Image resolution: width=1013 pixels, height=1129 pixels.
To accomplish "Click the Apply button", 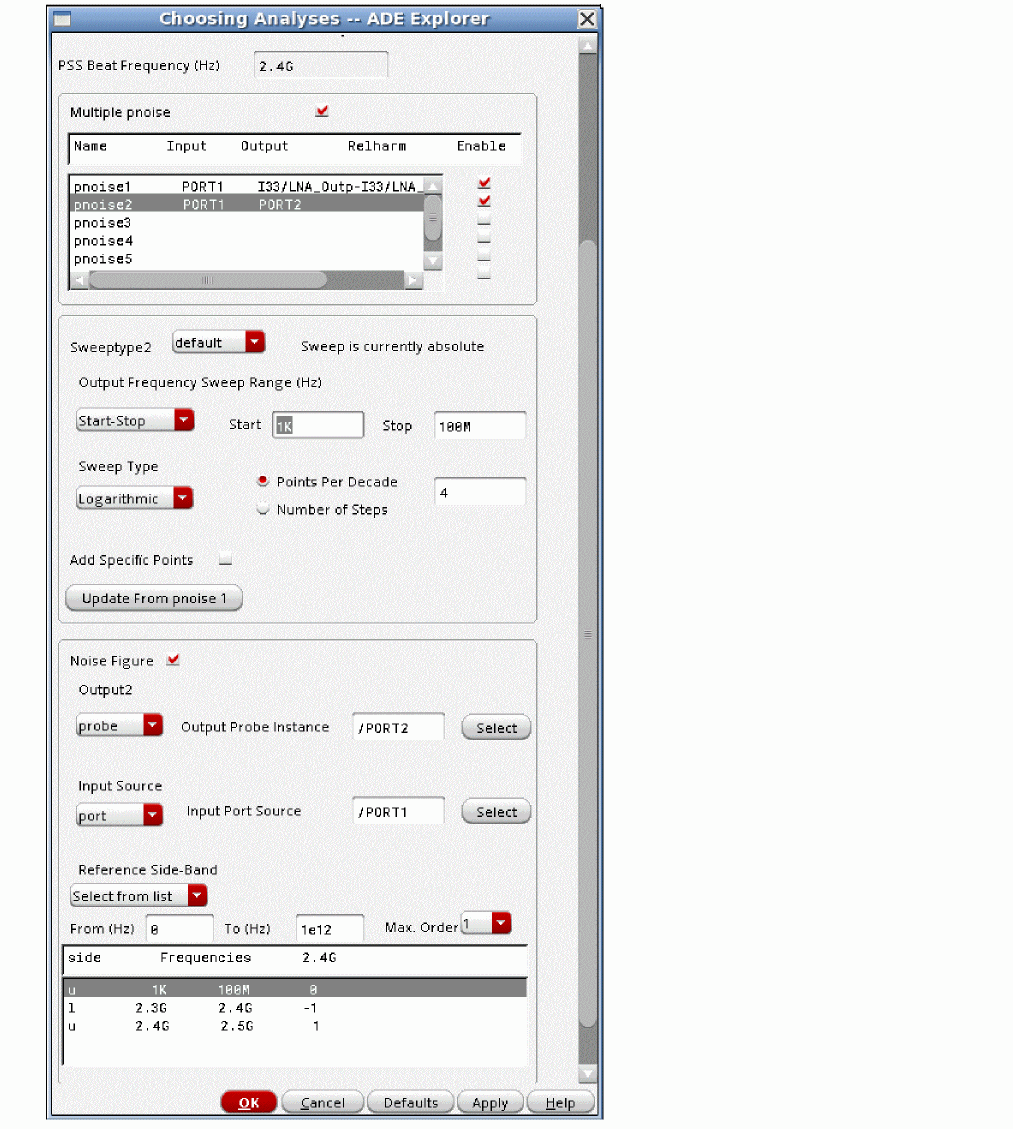I will (x=490, y=1102).
